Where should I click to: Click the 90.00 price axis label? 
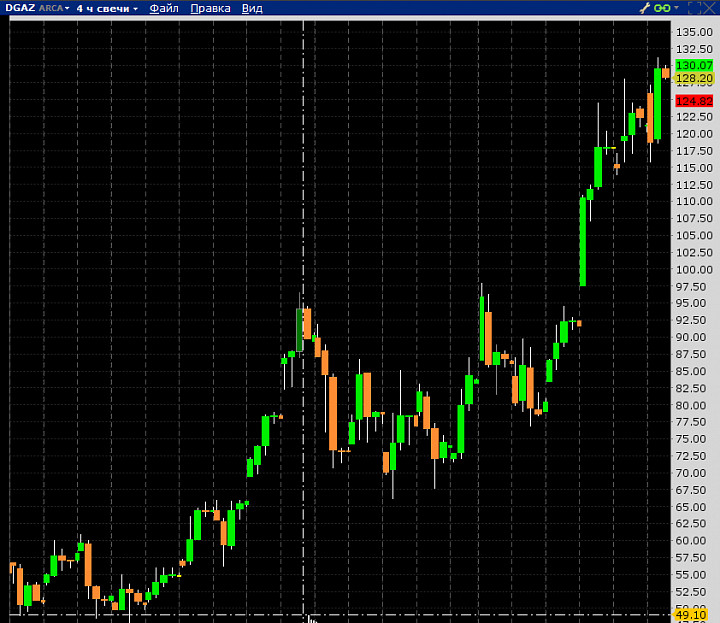tap(691, 337)
